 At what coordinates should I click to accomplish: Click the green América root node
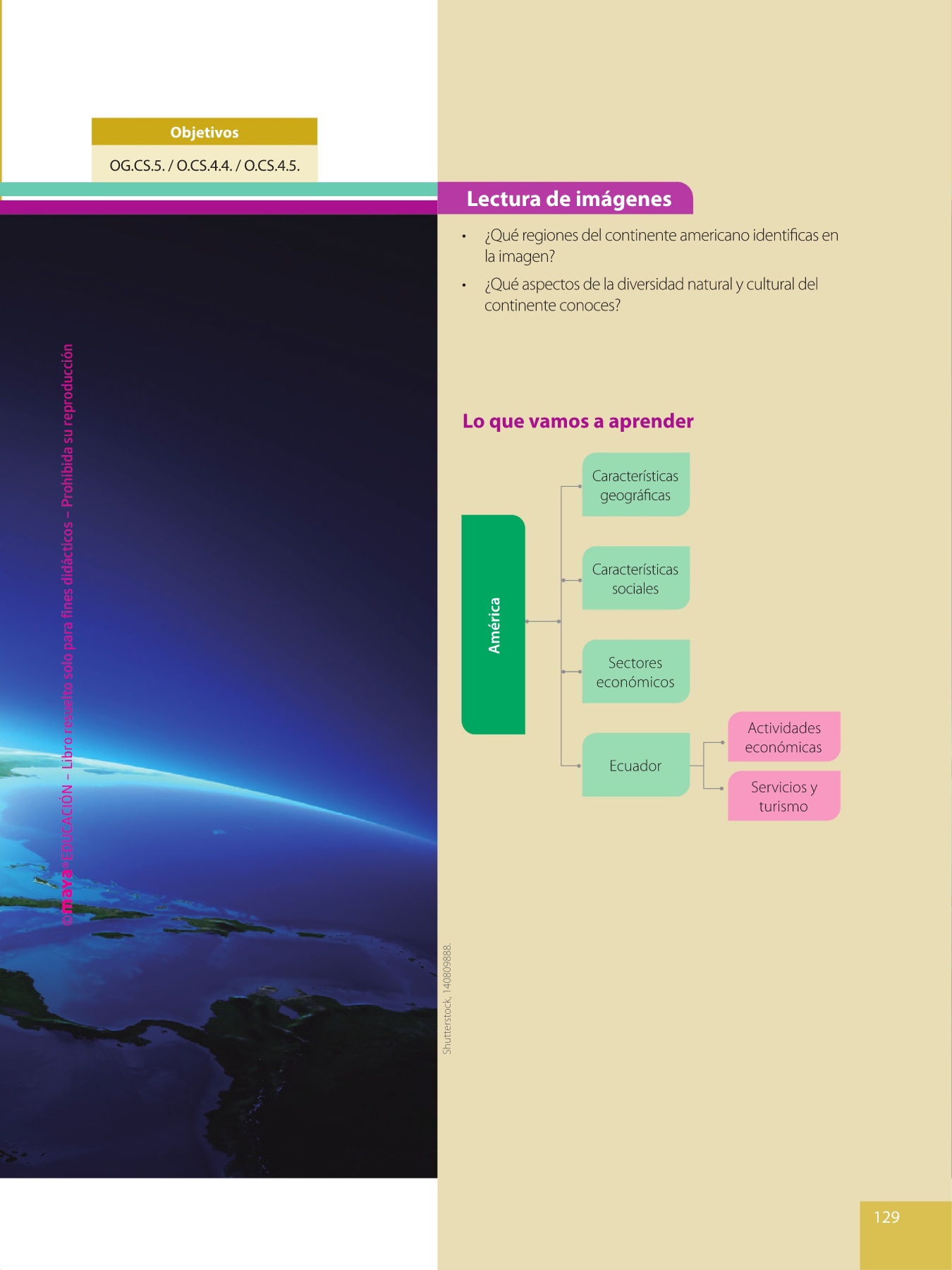point(494,625)
